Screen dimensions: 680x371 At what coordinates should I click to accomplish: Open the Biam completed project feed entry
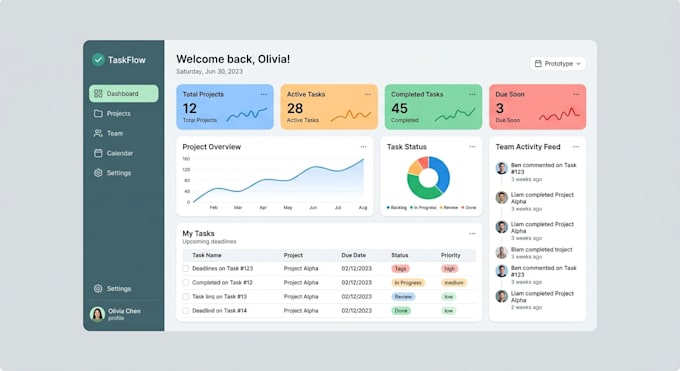point(537,253)
